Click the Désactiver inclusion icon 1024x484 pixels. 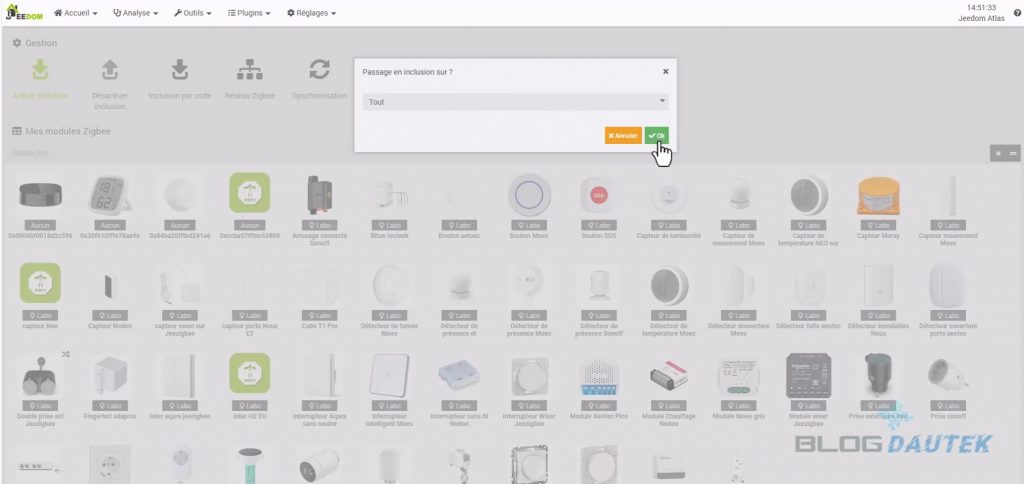pyautogui.click(x=110, y=70)
